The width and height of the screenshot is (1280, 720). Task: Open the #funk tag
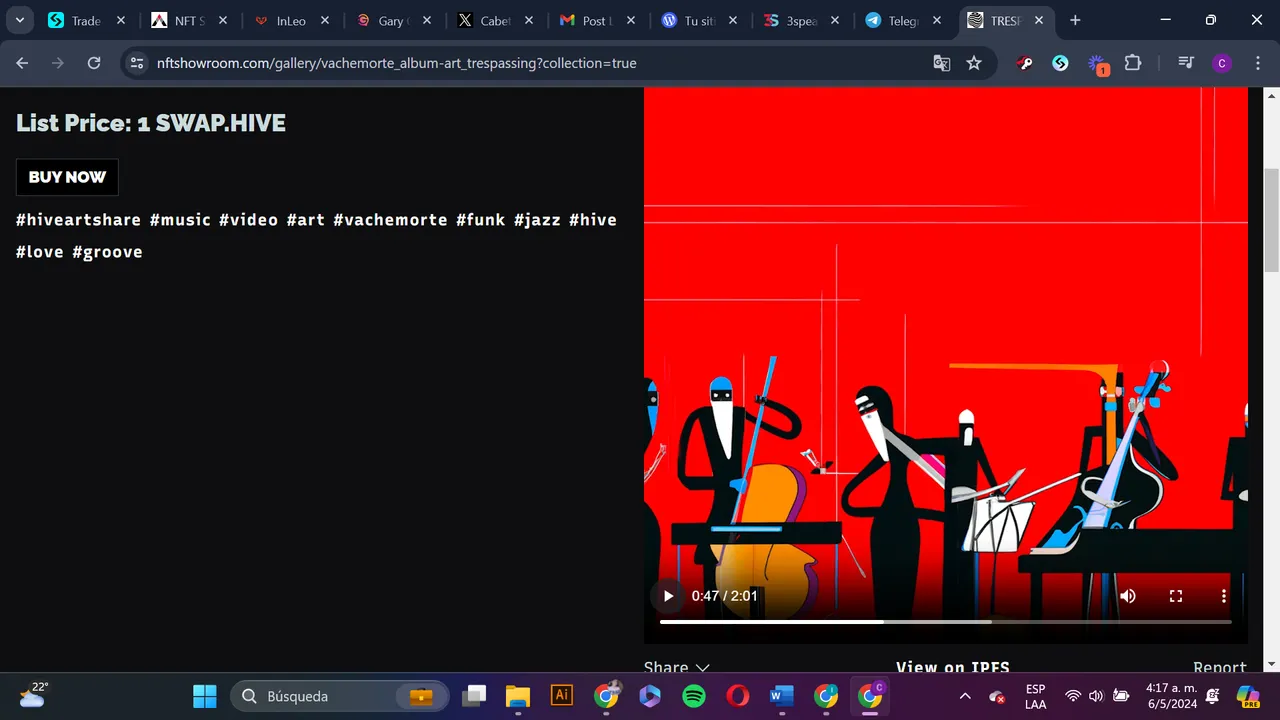[481, 220]
